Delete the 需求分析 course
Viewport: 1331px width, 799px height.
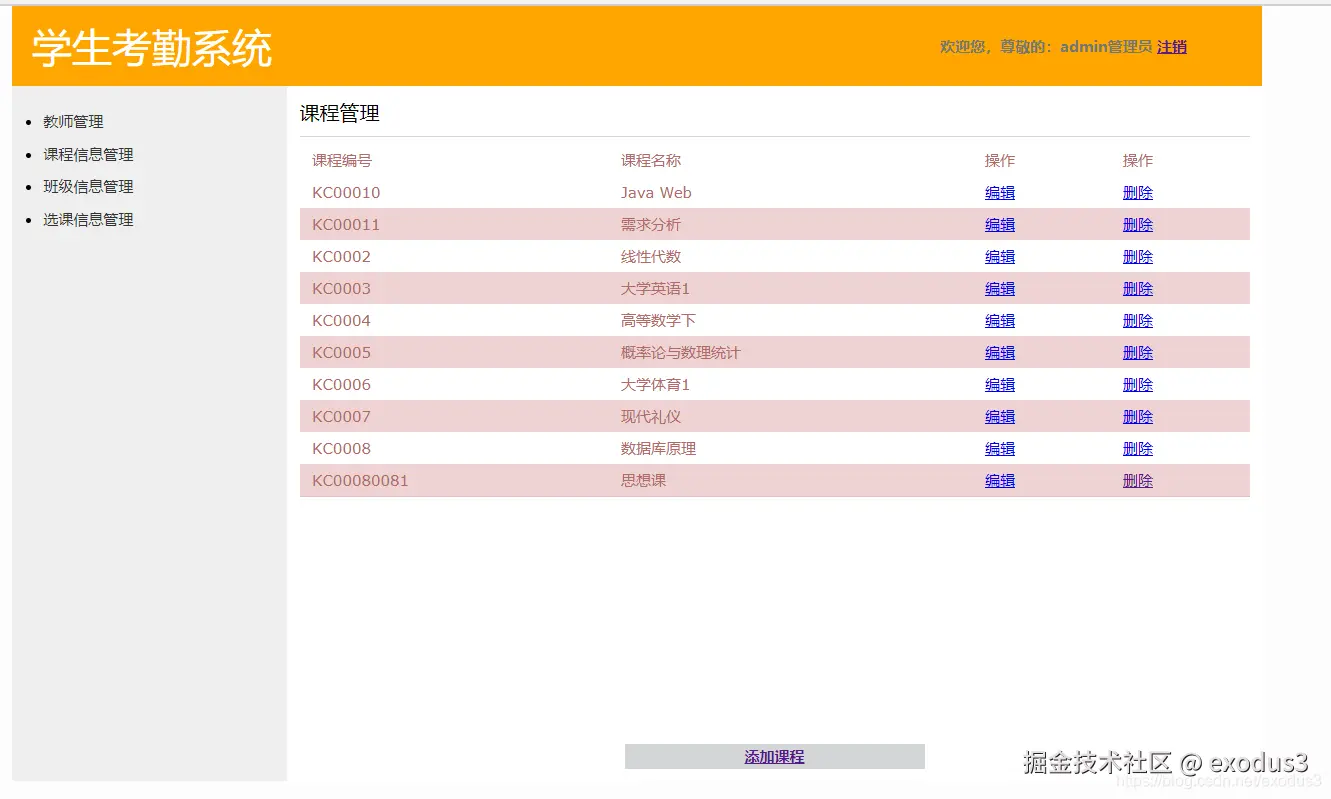coord(1138,225)
